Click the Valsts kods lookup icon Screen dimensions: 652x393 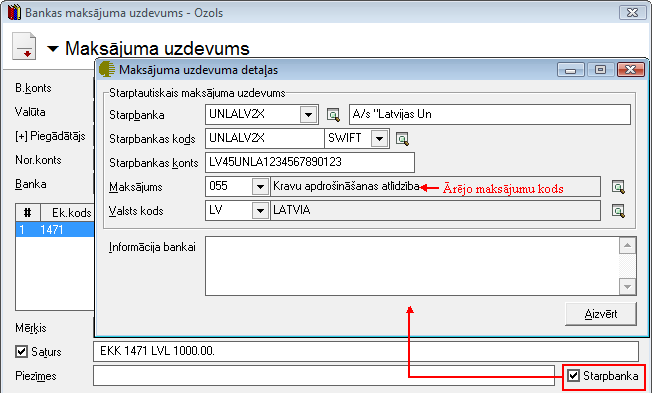[x=618, y=211]
